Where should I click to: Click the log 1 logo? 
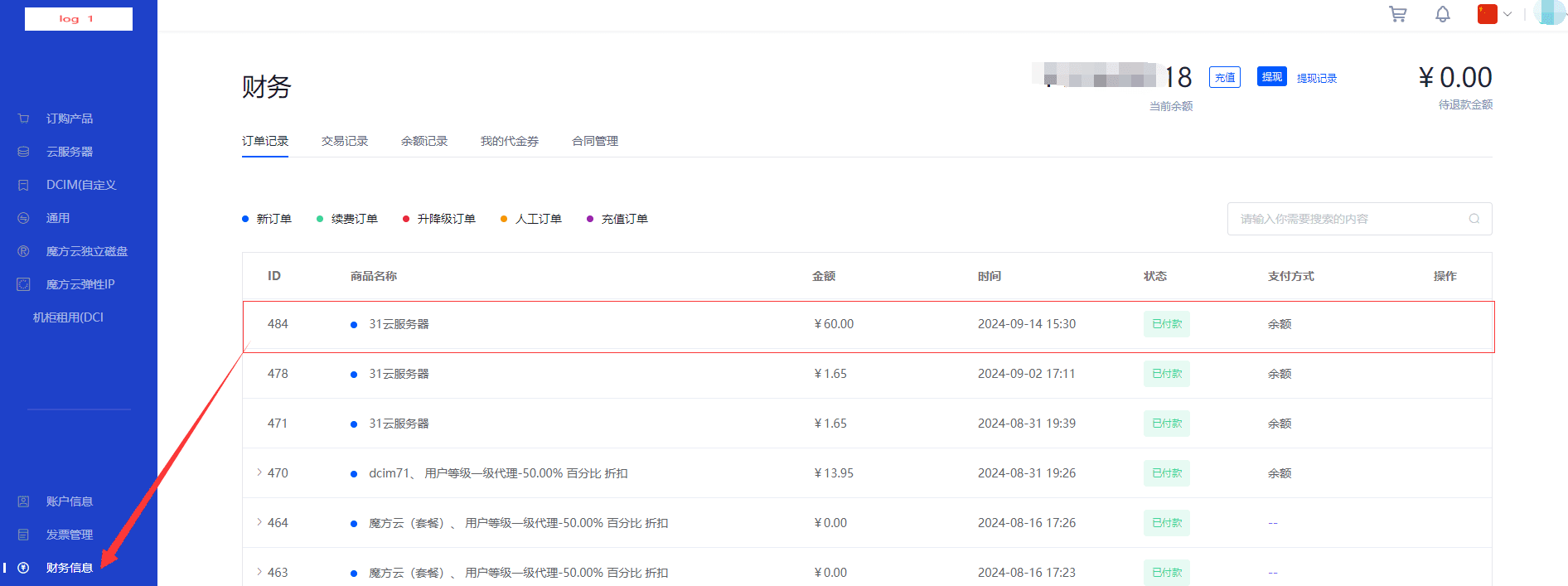[79, 19]
